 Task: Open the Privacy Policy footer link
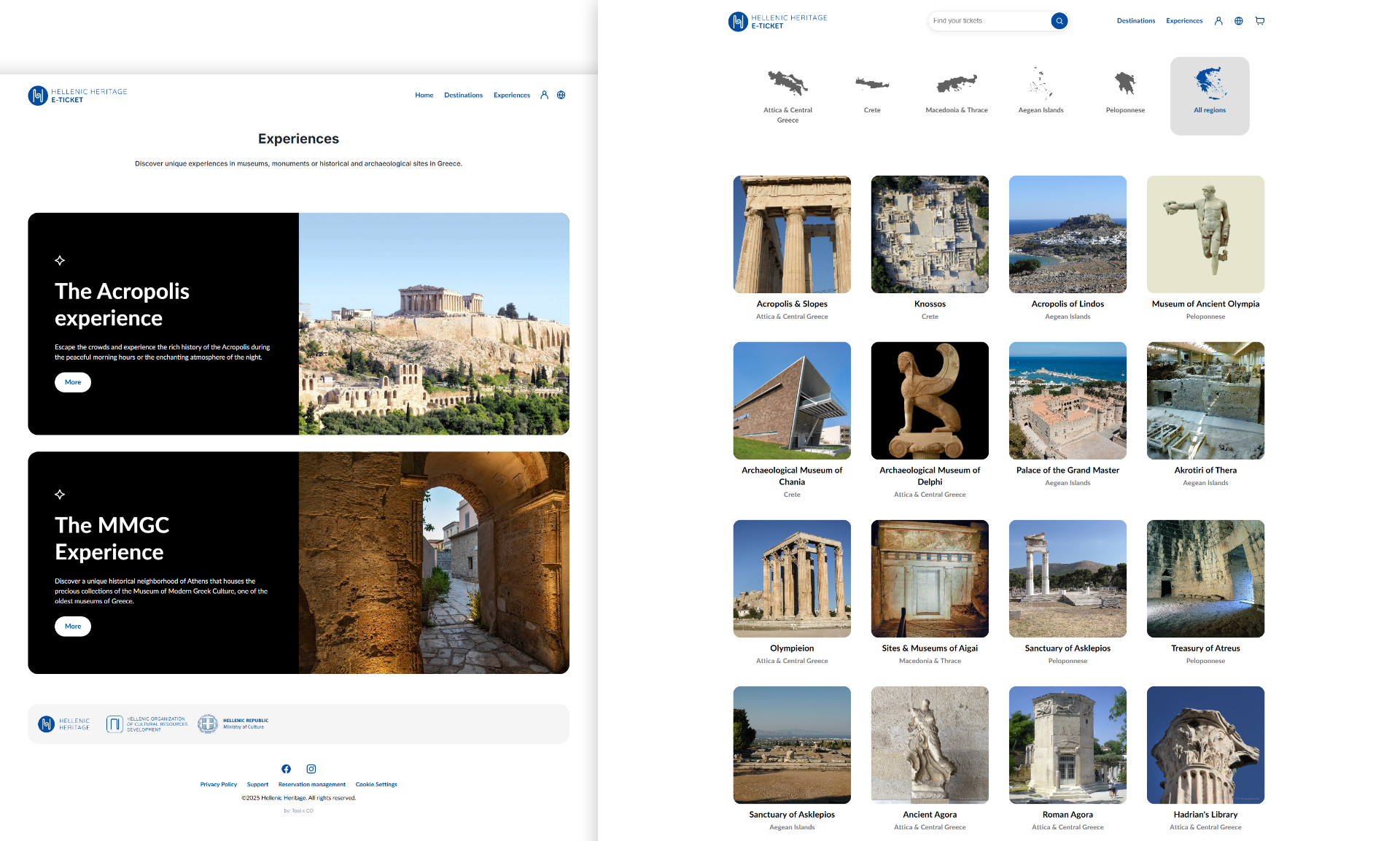point(219,785)
